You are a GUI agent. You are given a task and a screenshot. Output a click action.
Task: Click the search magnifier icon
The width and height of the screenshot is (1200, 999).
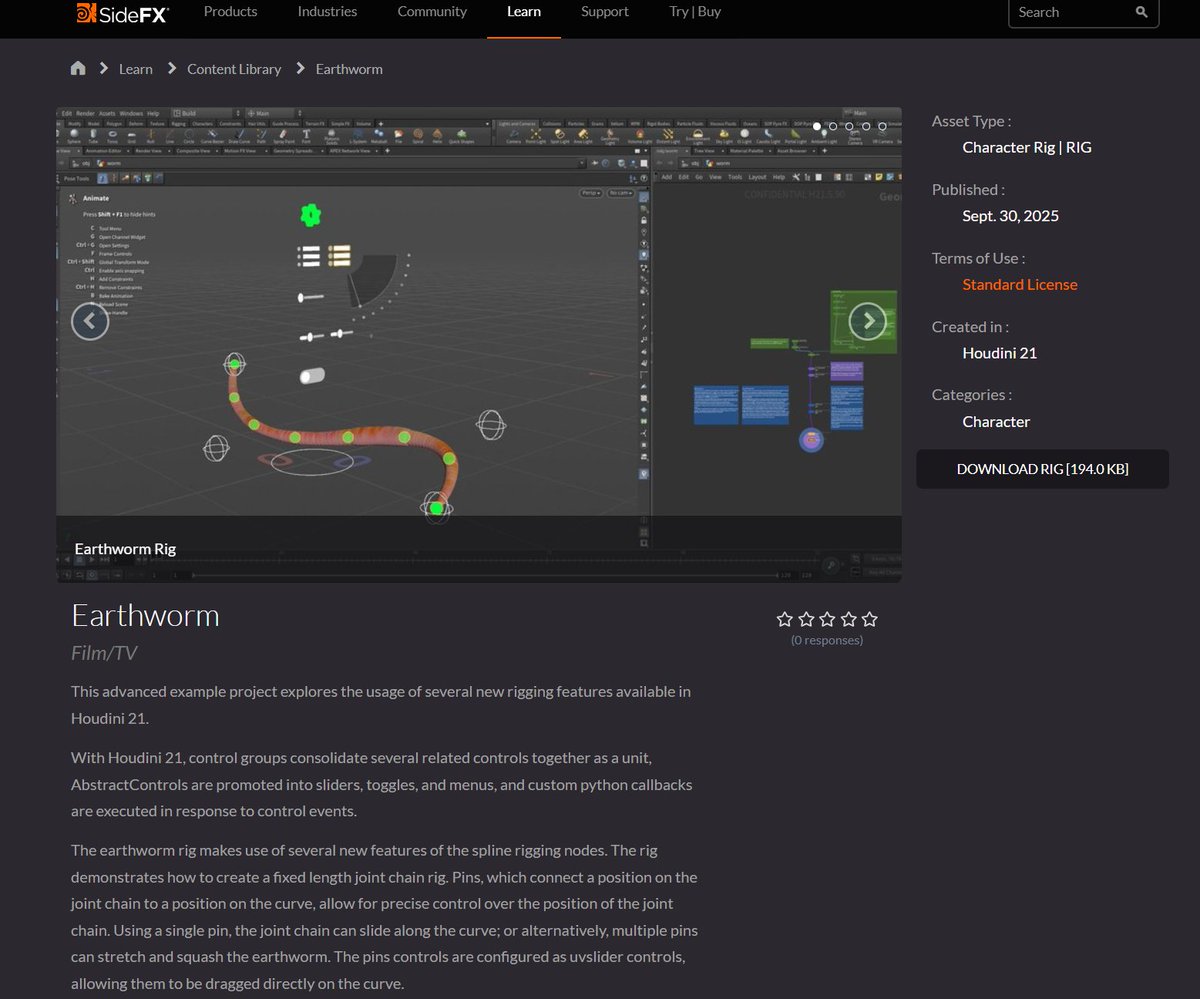coord(1142,12)
